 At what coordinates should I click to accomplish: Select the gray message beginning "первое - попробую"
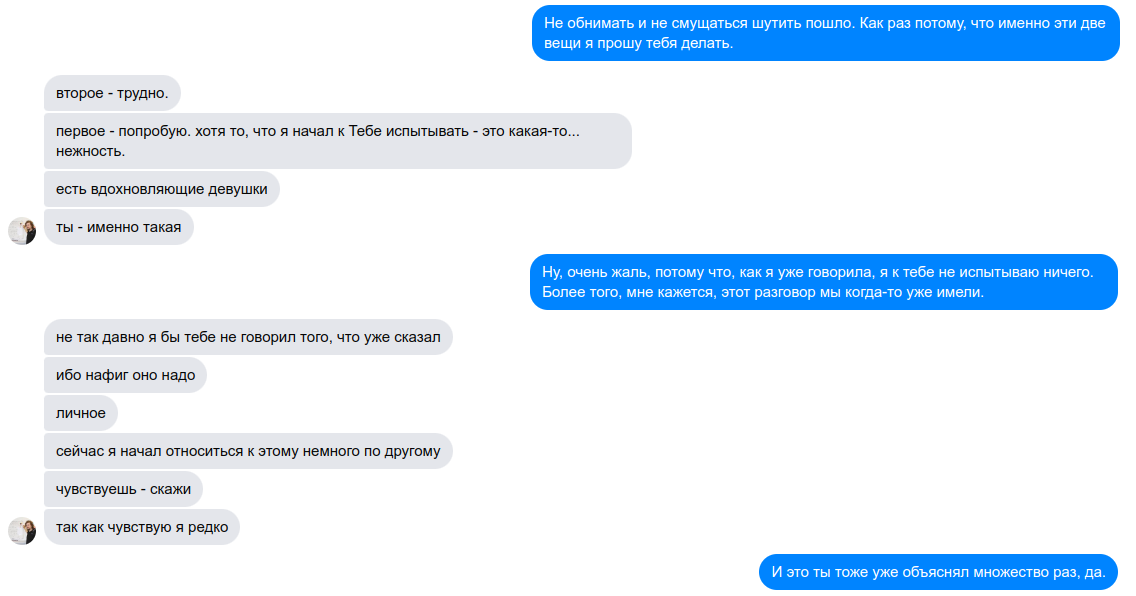pyautogui.click(x=337, y=141)
